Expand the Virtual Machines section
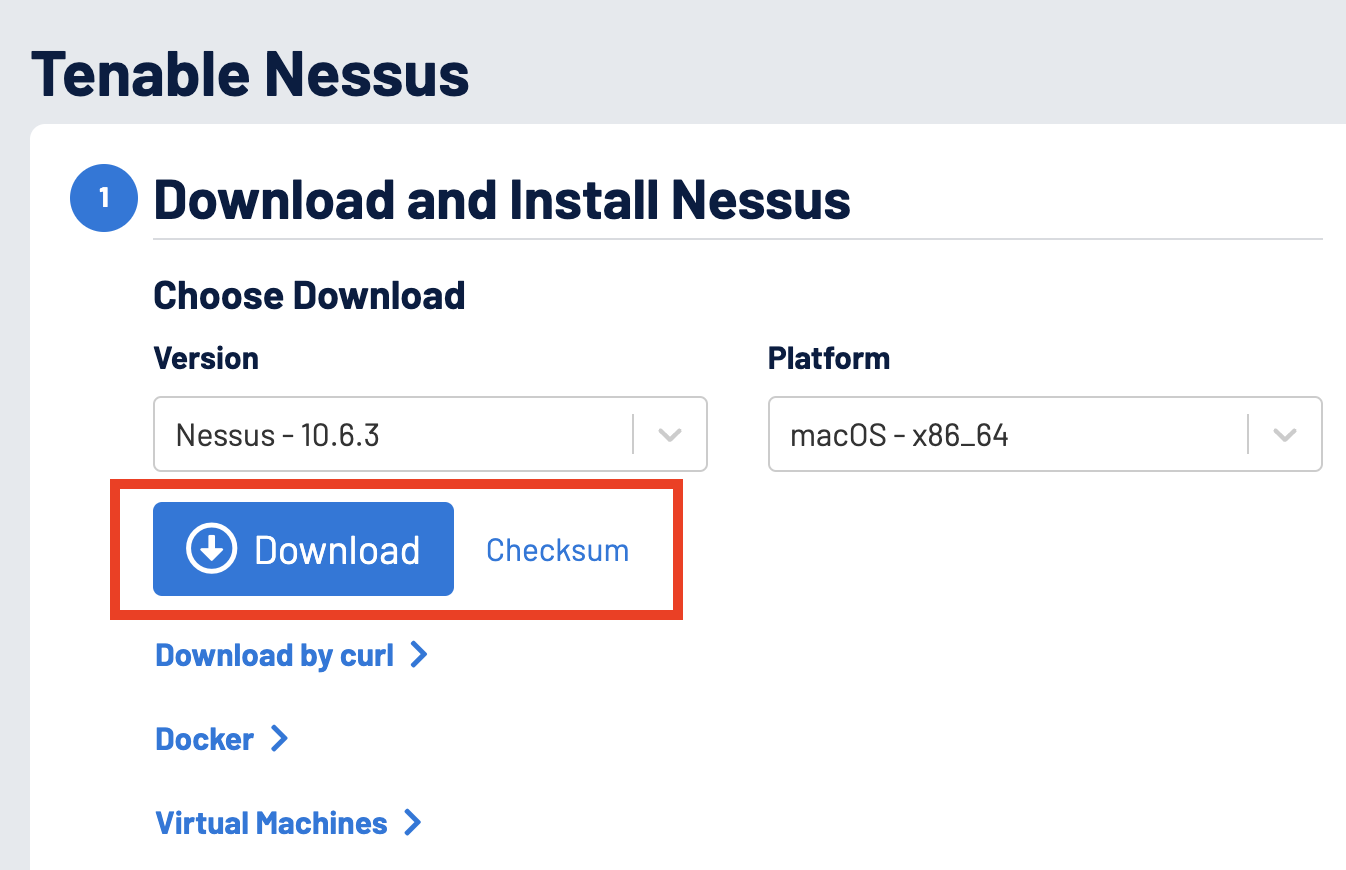This screenshot has height=870, width=1346. 272,824
